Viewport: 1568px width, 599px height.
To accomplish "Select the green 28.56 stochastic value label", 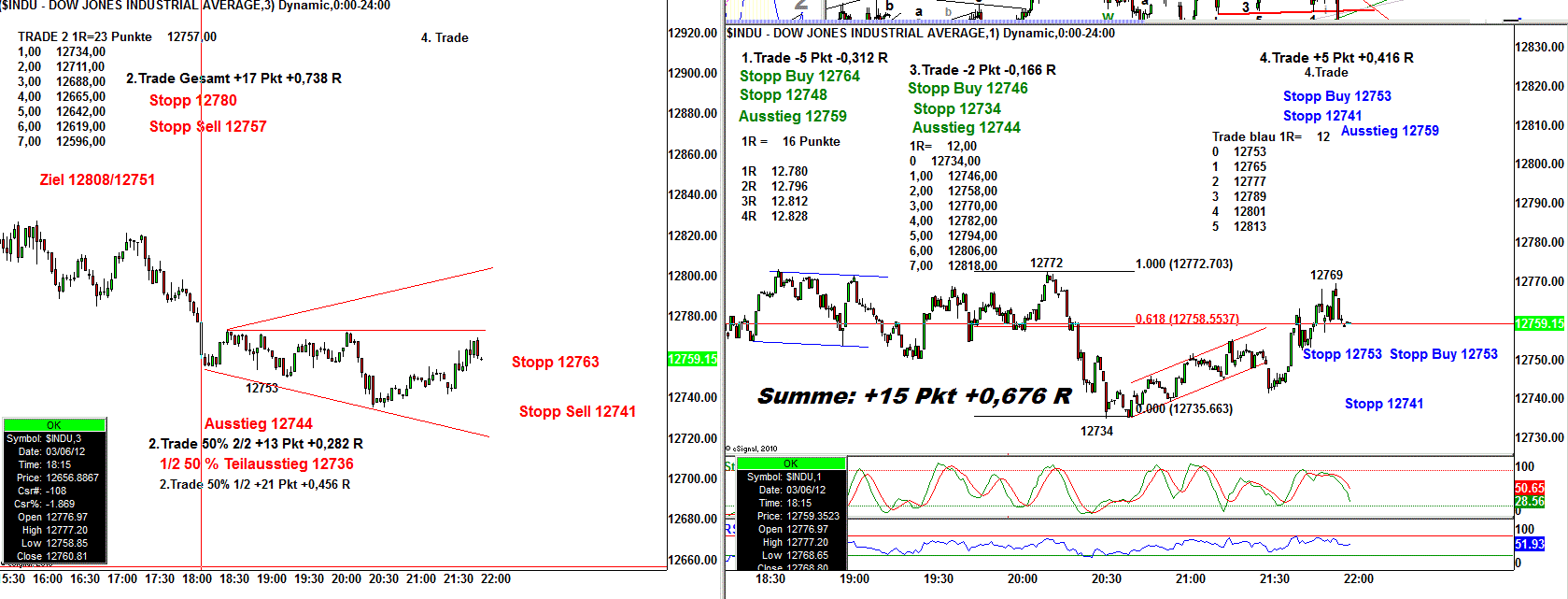I will [1529, 502].
